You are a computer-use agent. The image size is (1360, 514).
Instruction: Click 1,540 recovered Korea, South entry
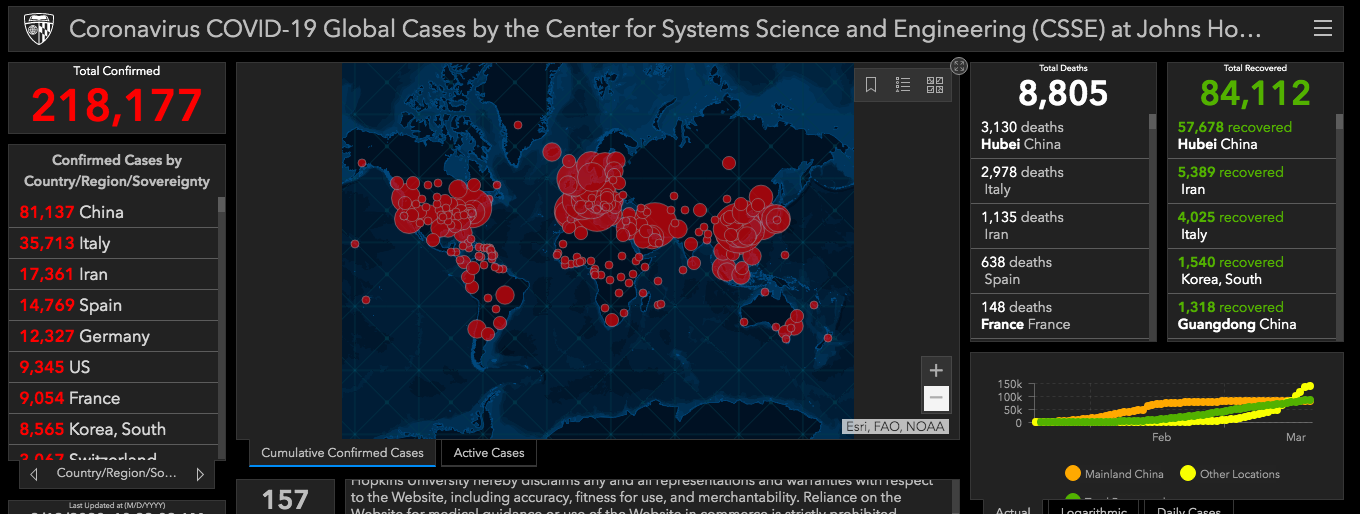(x=1251, y=271)
